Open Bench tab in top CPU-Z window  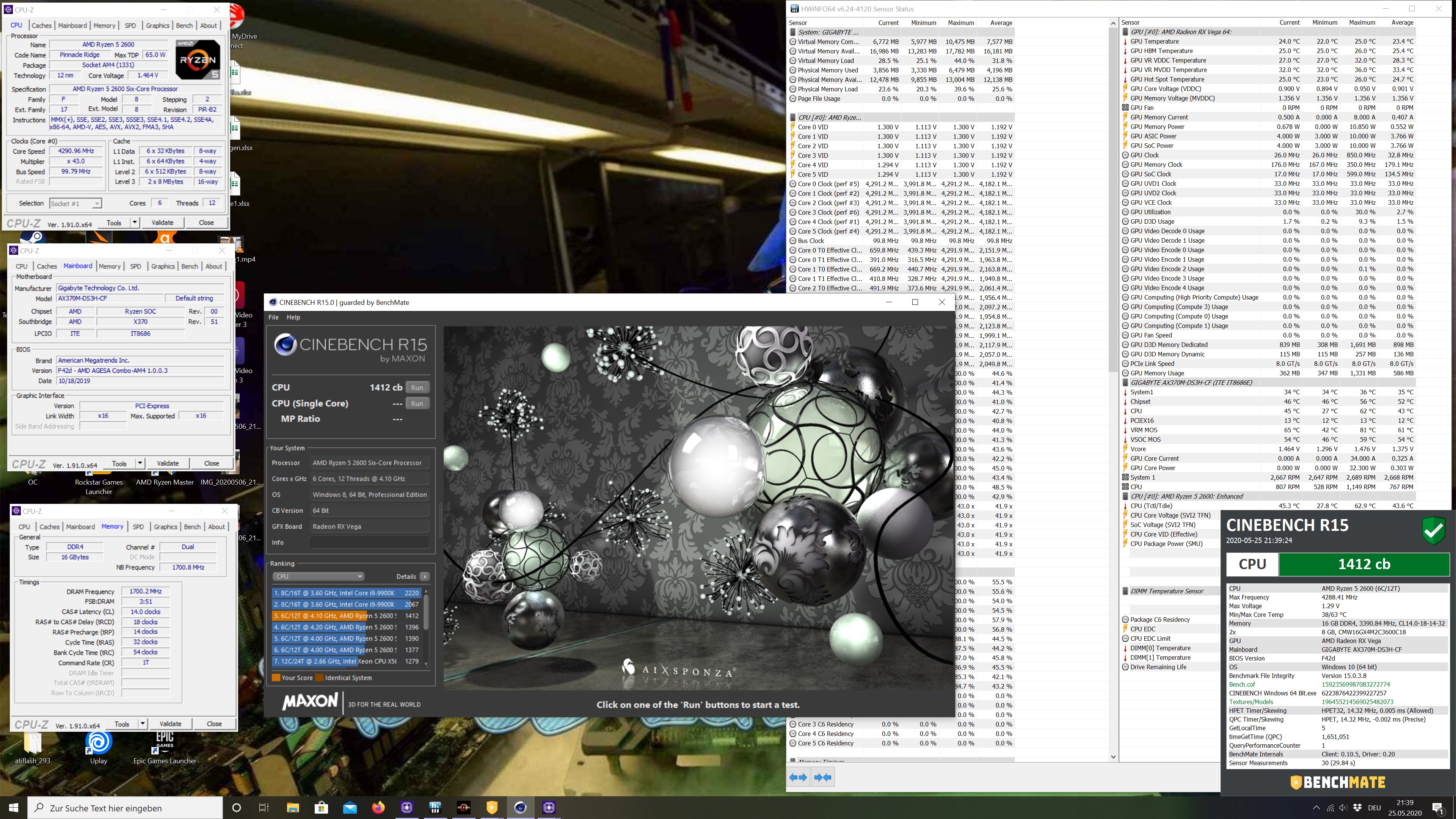click(184, 25)
